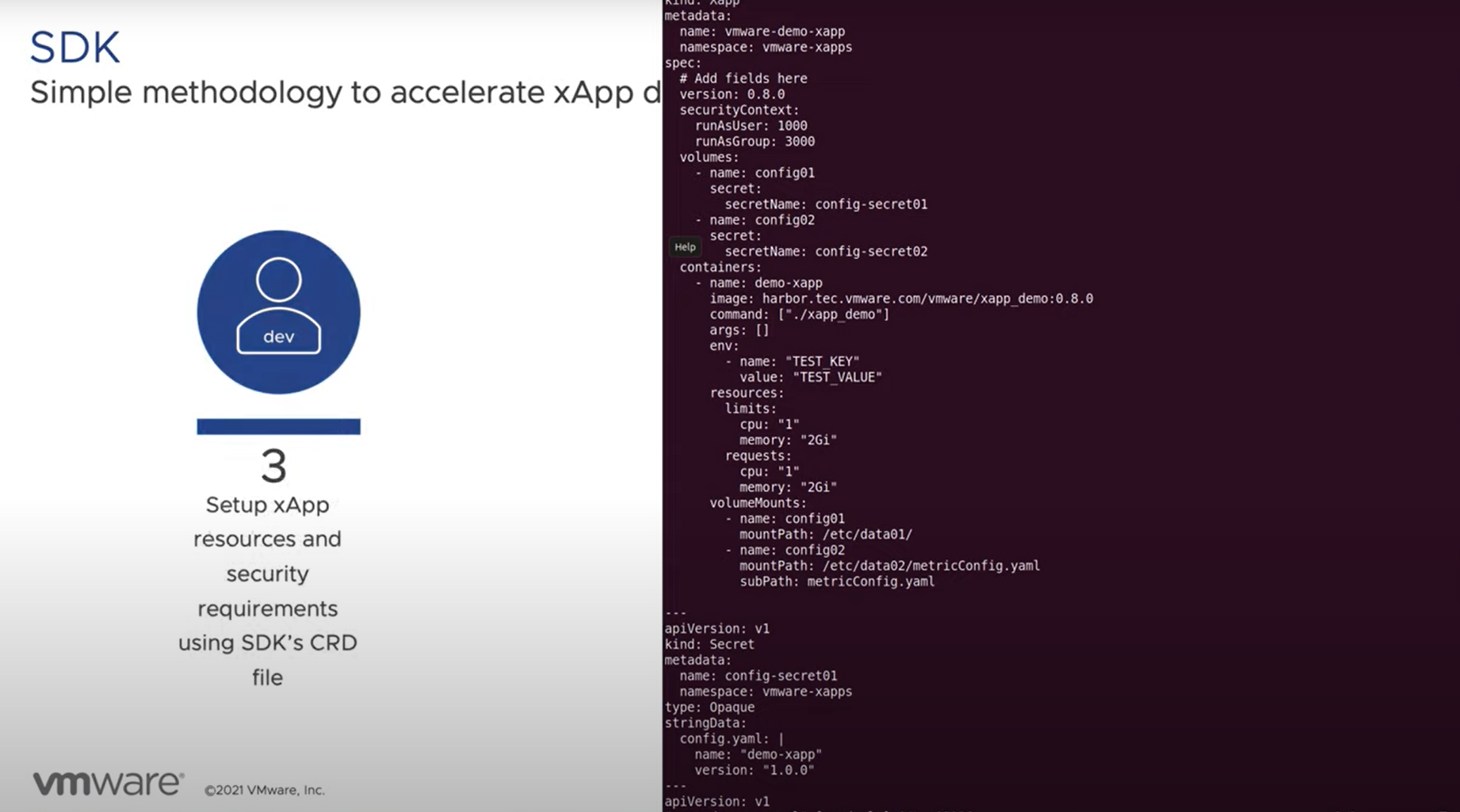Click the 'runAsGroup: 3000' line
This screenshot has width=1460, height=812.
click(755, 142)
